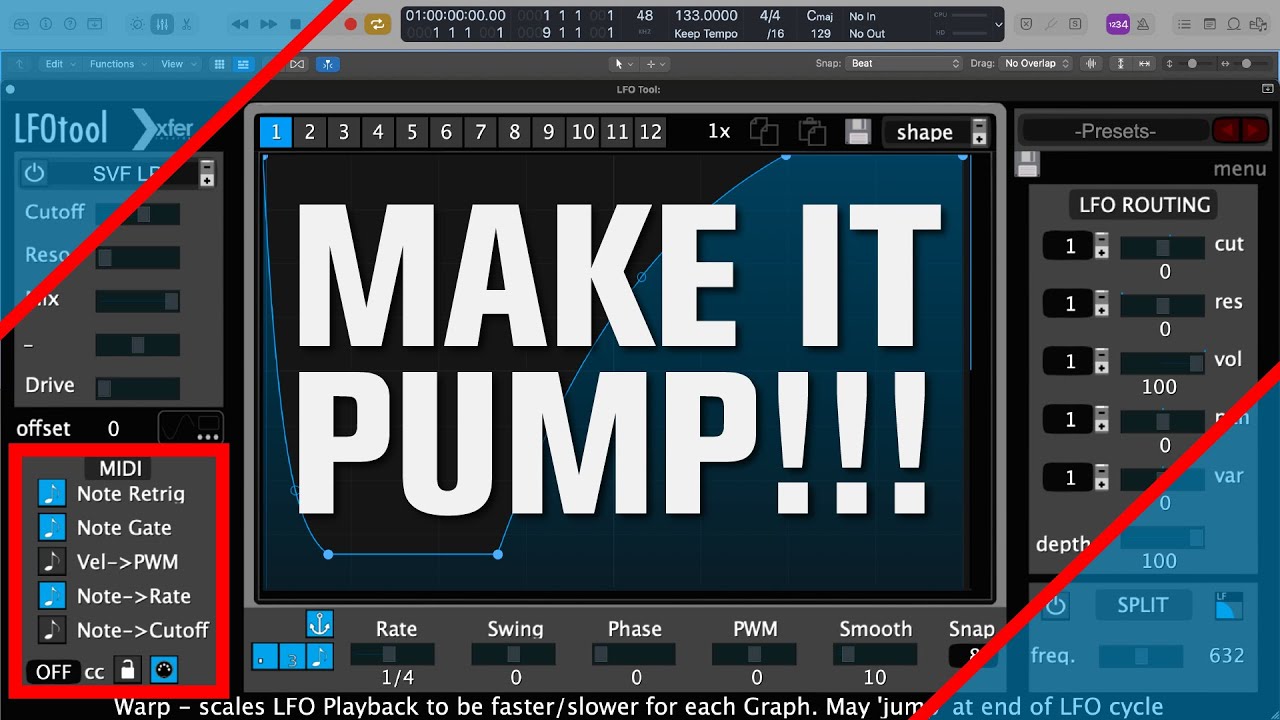
Task: Open the View menu in Logic
Action: (x=178, y=64)
